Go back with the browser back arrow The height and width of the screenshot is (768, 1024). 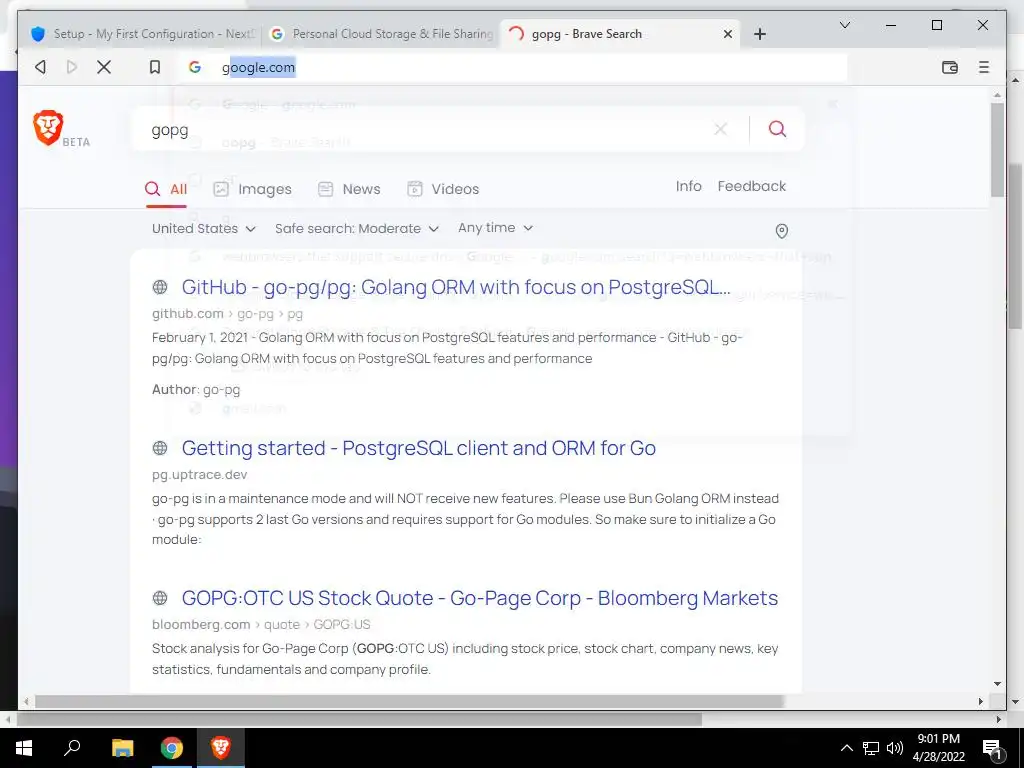click(40, 67)
